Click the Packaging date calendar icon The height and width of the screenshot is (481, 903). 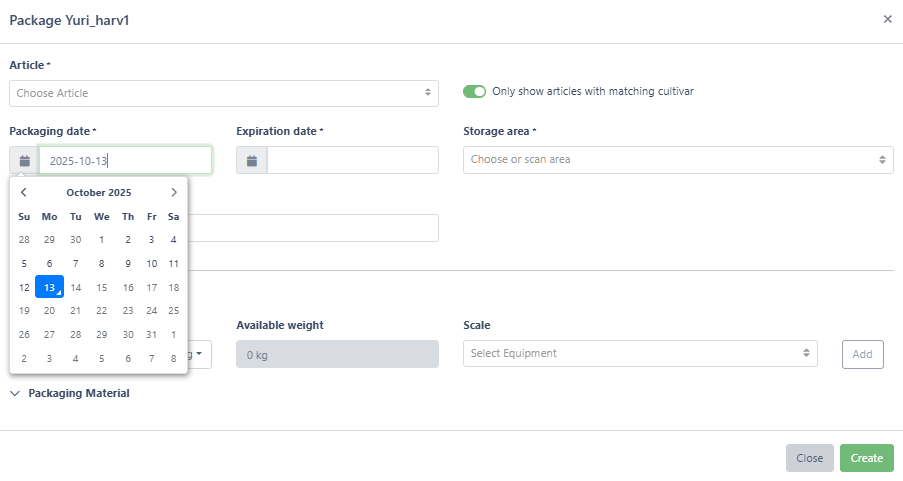(x=24, y=160)
